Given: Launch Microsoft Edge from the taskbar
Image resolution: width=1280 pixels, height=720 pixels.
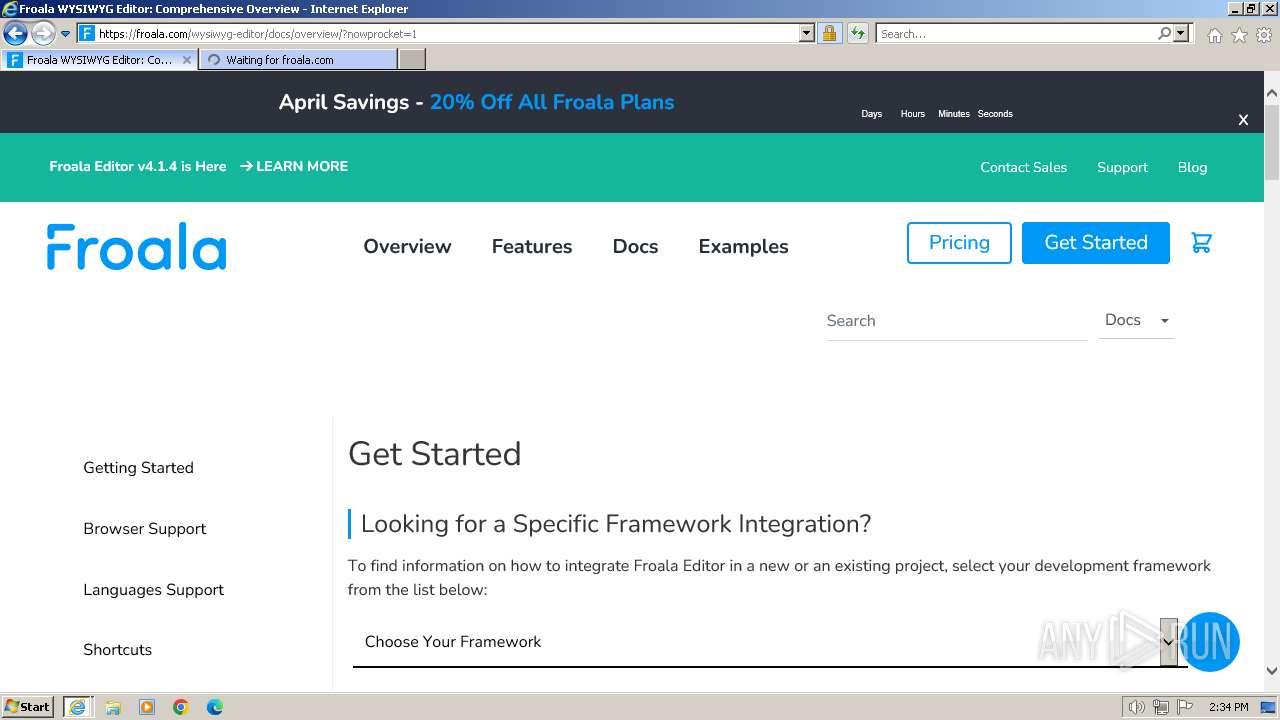Looking at the screenshot, I should (215, 707).
